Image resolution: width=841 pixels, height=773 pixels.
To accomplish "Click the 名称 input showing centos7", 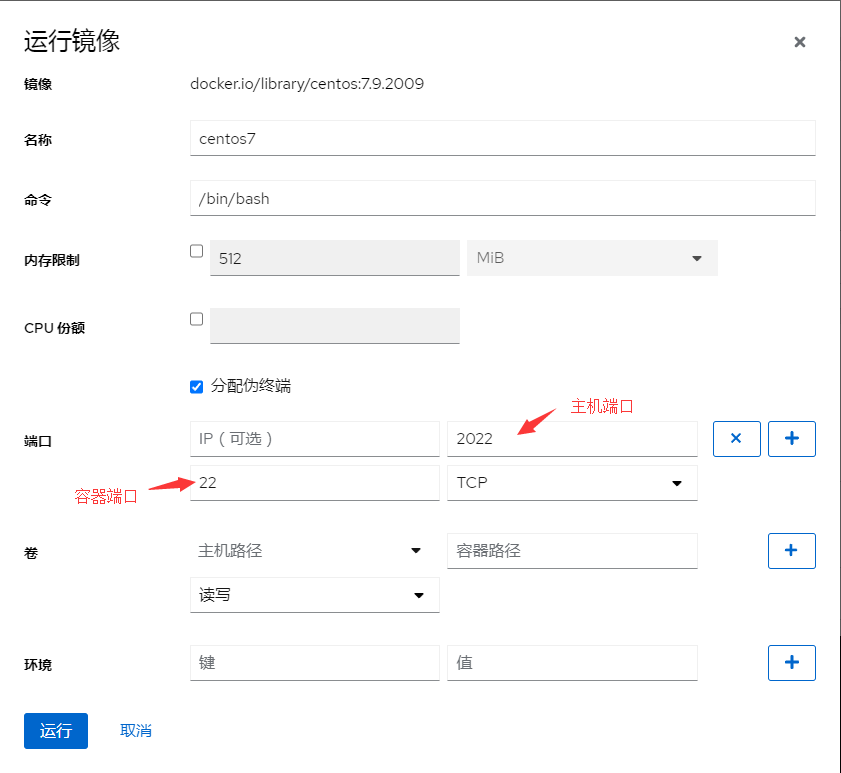I will tap(502, 139).
